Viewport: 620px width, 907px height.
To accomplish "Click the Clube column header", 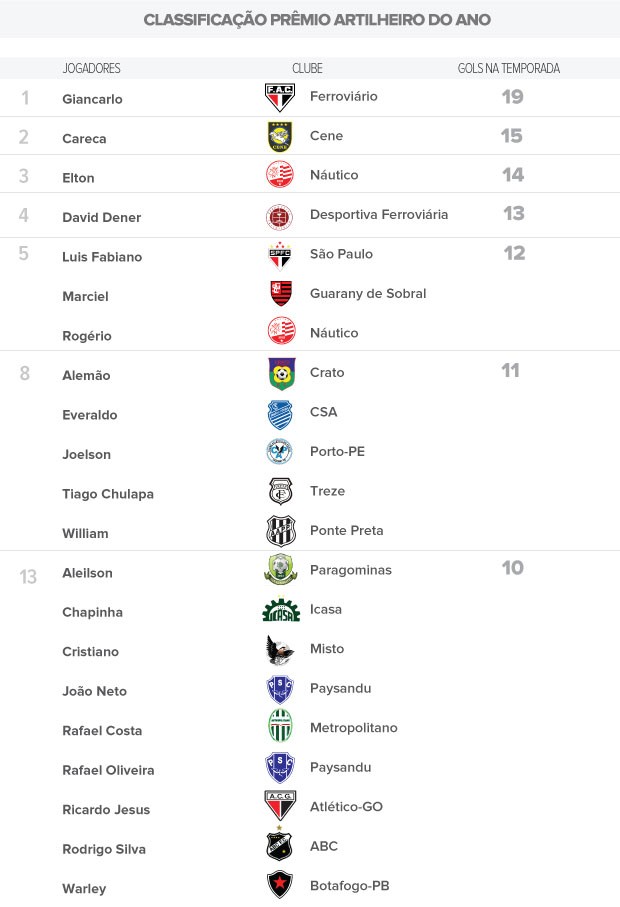I will (x=307, y=68).
